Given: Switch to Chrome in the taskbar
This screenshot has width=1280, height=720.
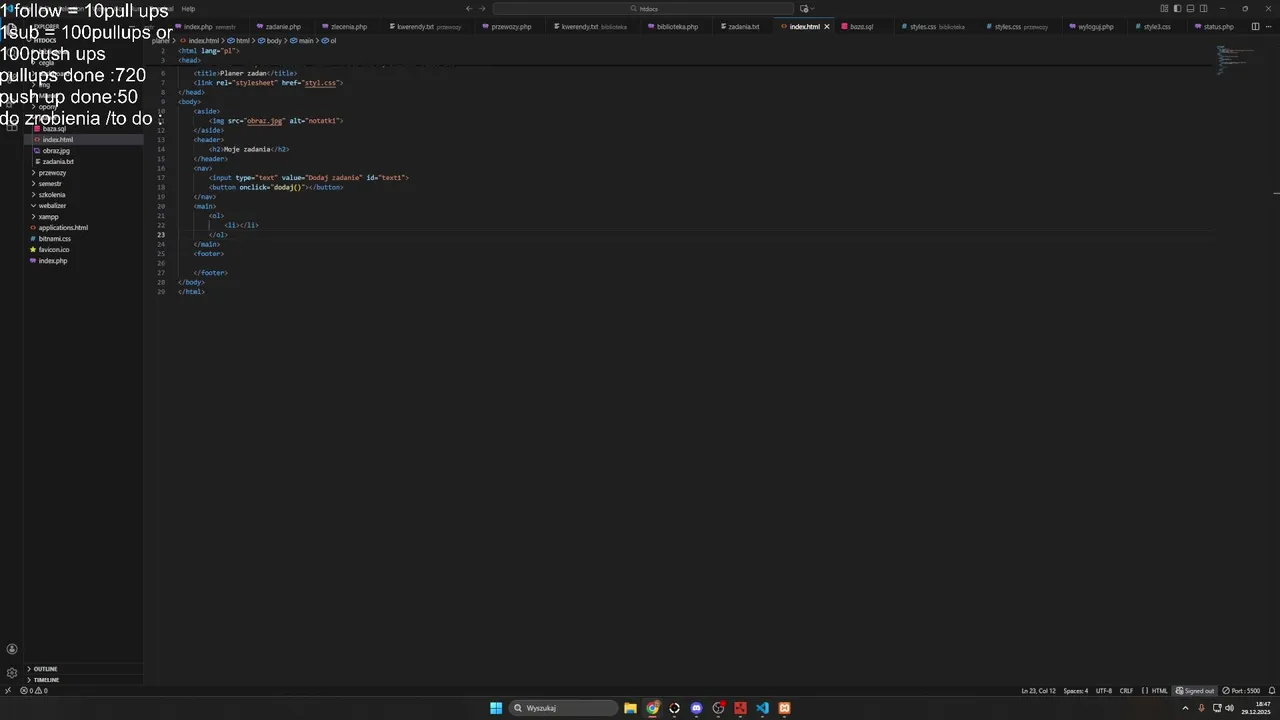Looking at the screenshot, I should click(x=652, y=708).
